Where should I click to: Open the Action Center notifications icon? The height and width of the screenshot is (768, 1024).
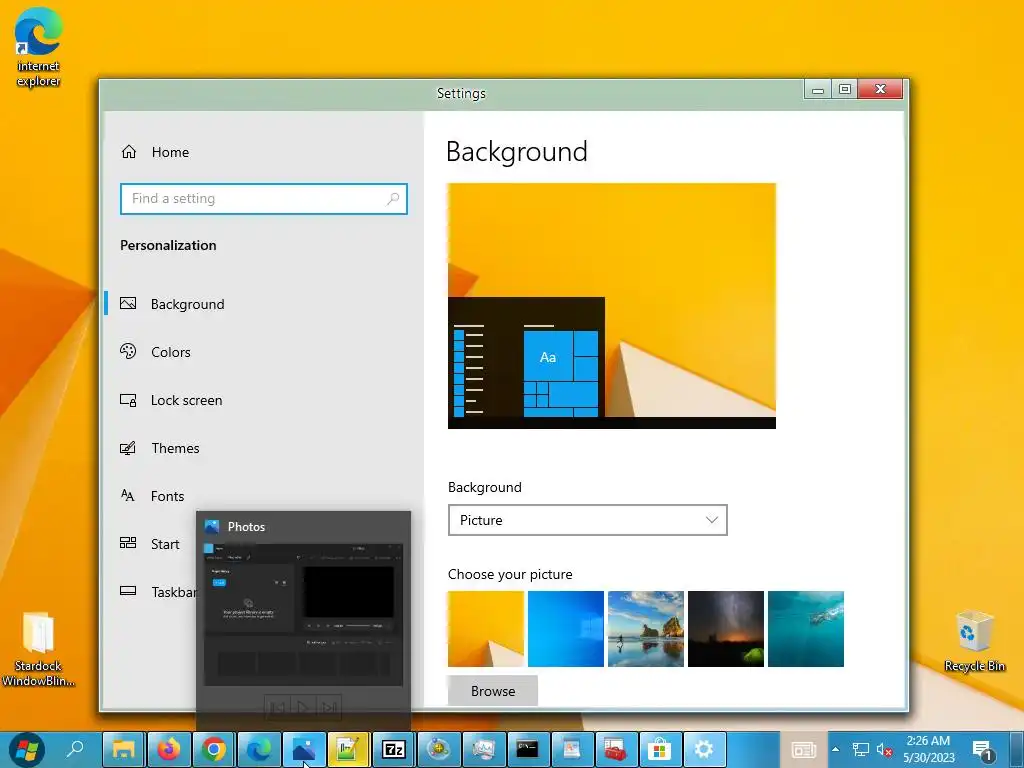(983, 750)
